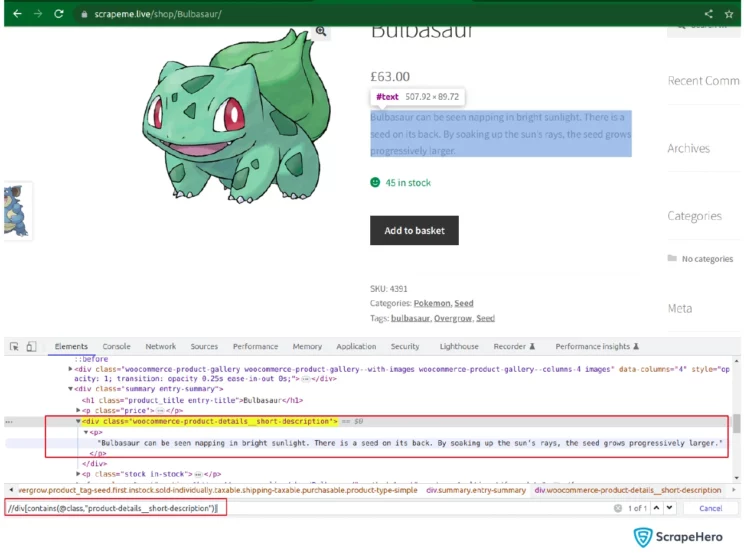
Task: Click the address bar URL
Action: coord(158,14)
